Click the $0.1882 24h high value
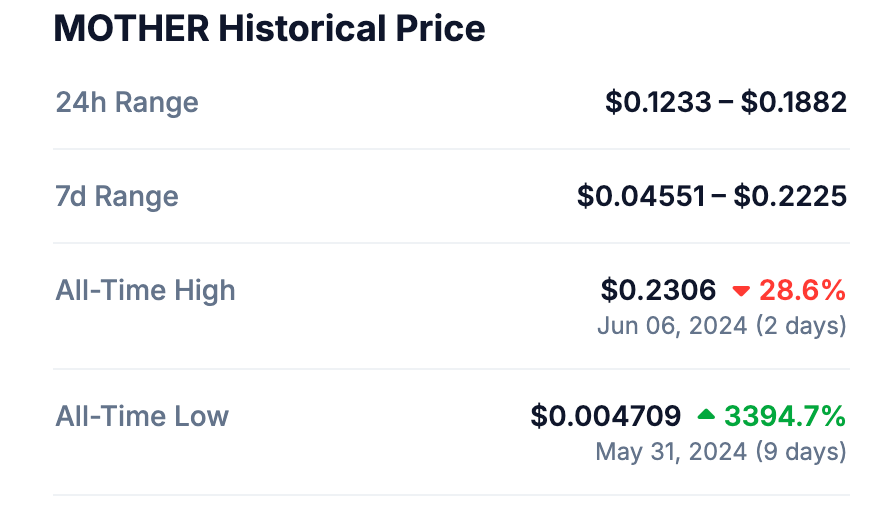 [794, 102]
